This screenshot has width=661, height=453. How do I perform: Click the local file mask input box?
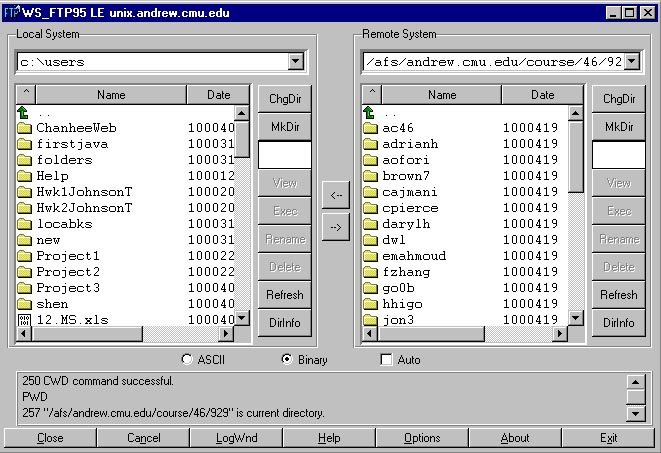tap(285, 155)
